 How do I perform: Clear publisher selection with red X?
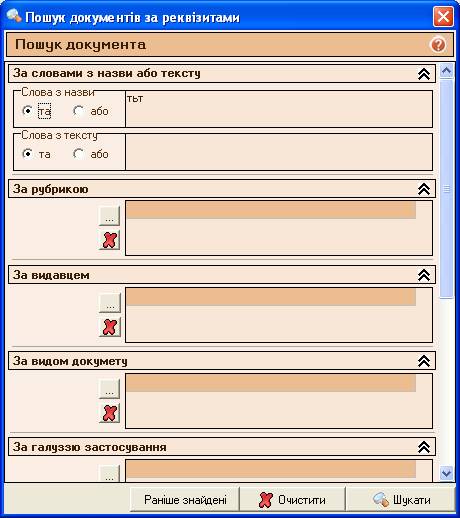coord(110,327)
